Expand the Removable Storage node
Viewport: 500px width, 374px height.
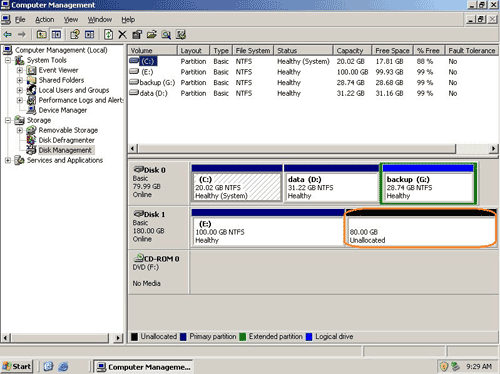20,130
